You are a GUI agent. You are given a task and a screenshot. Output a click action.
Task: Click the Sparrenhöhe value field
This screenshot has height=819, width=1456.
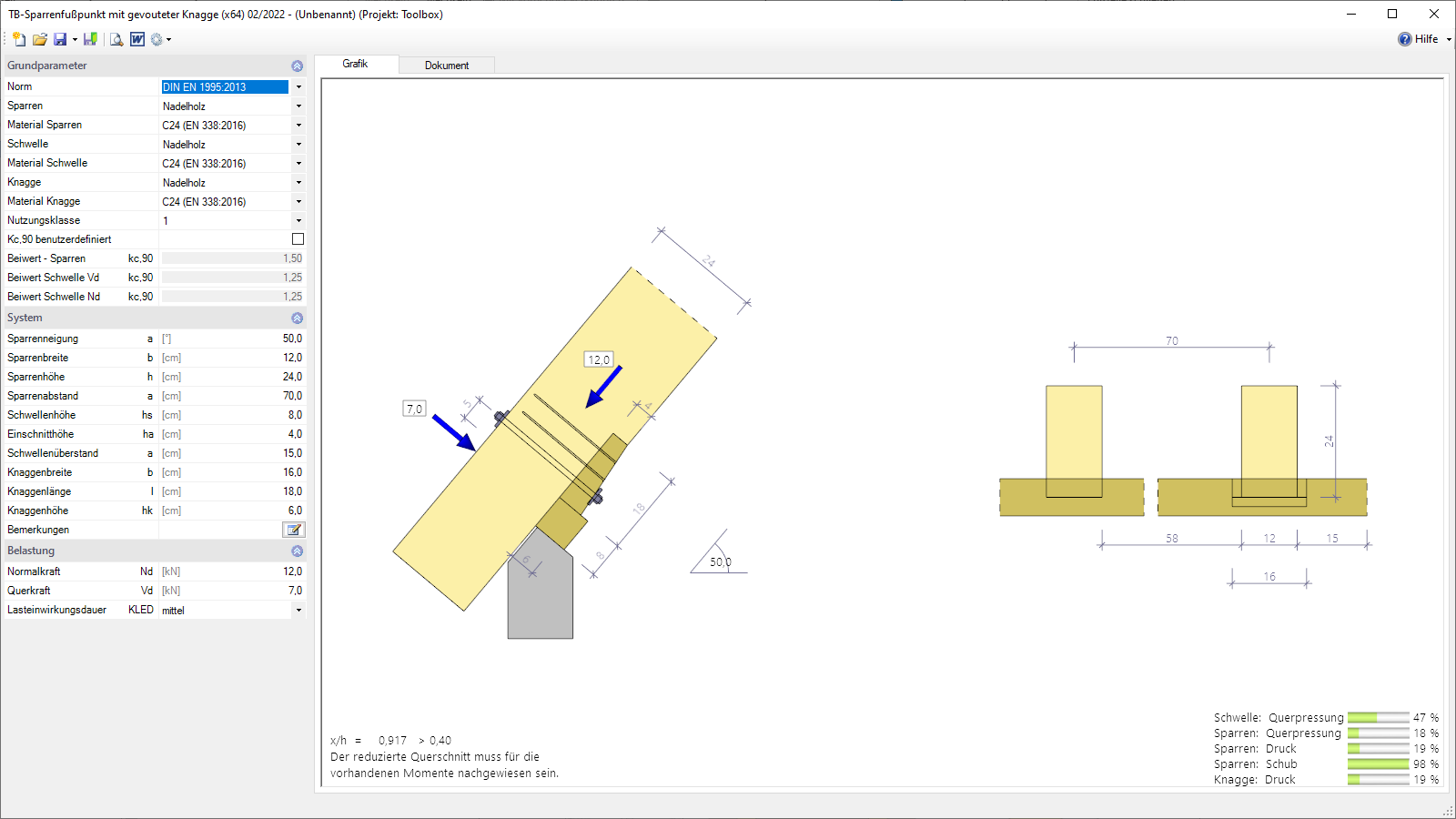pos(232,377)
